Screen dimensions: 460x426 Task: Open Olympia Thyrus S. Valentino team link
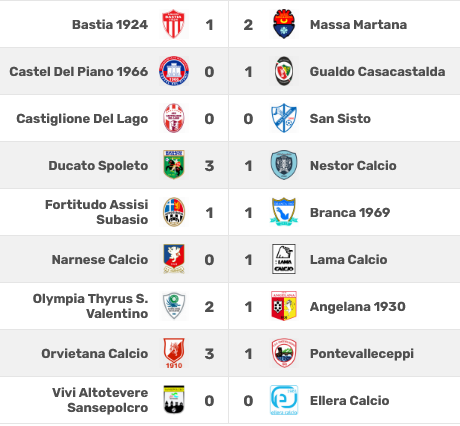click(x=91, y=306)
